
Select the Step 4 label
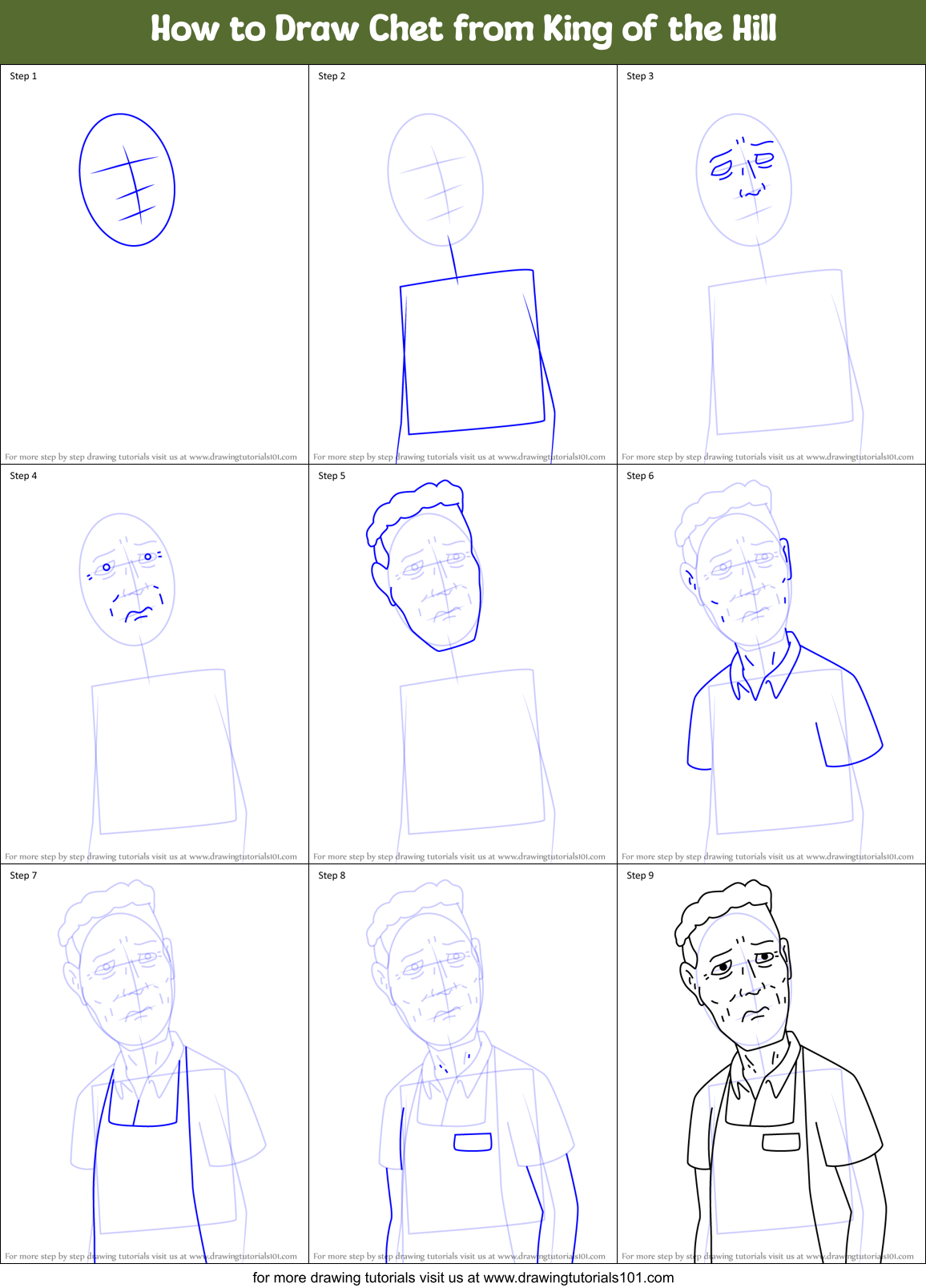tap(23, 476)
